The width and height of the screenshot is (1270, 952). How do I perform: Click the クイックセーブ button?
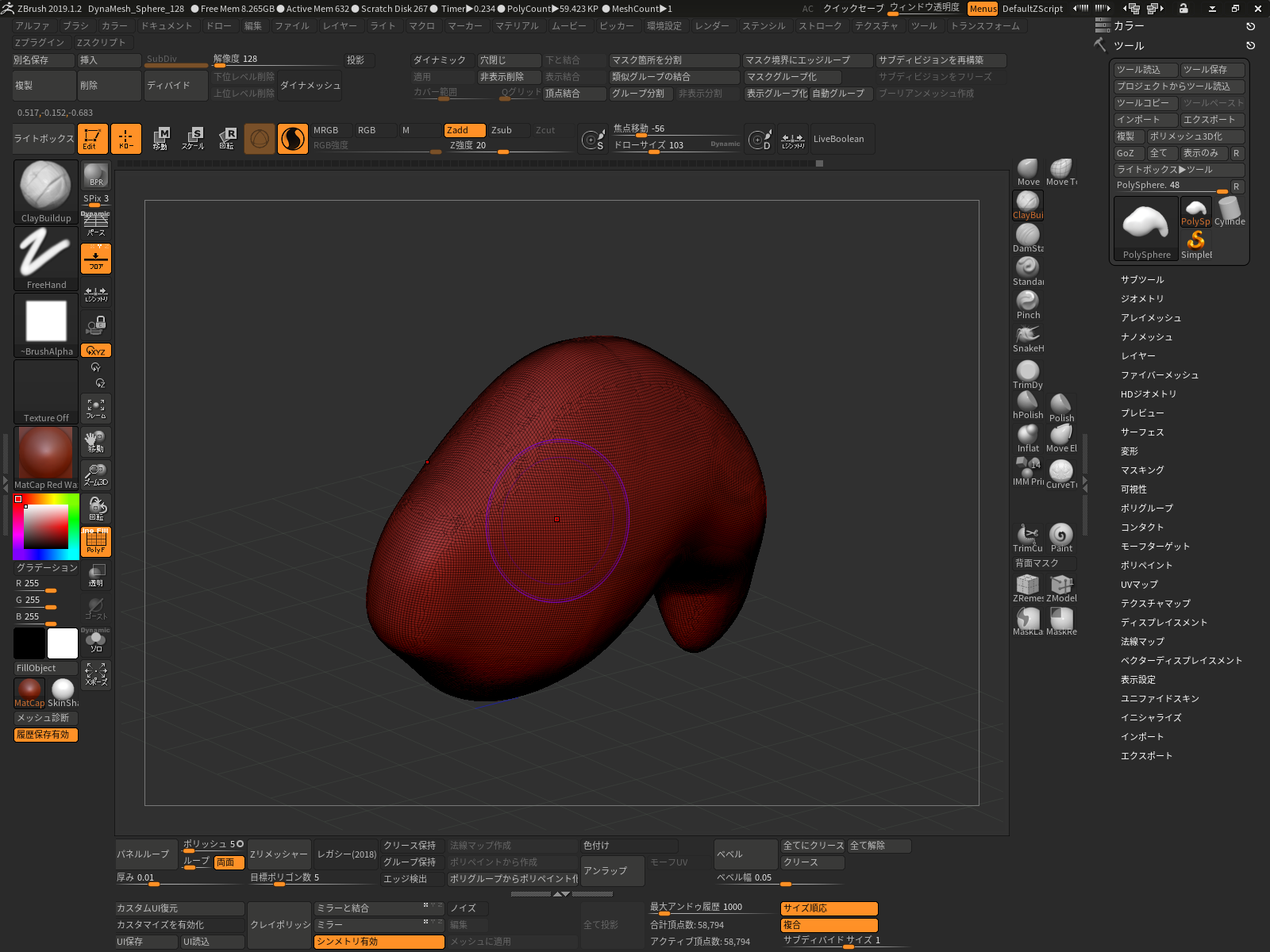click(853, 9)
